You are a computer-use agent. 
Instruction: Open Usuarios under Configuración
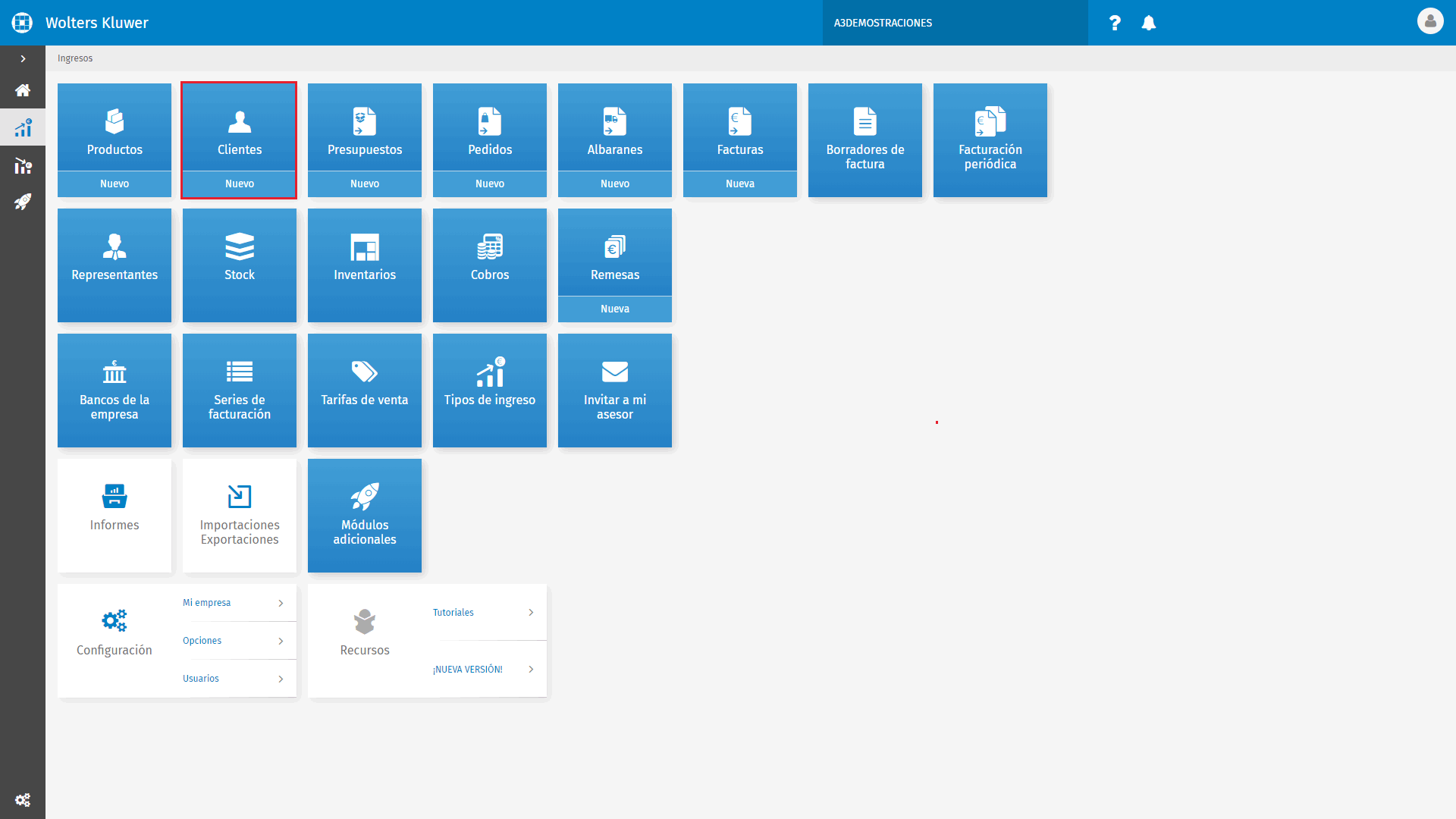click(234, 679)
